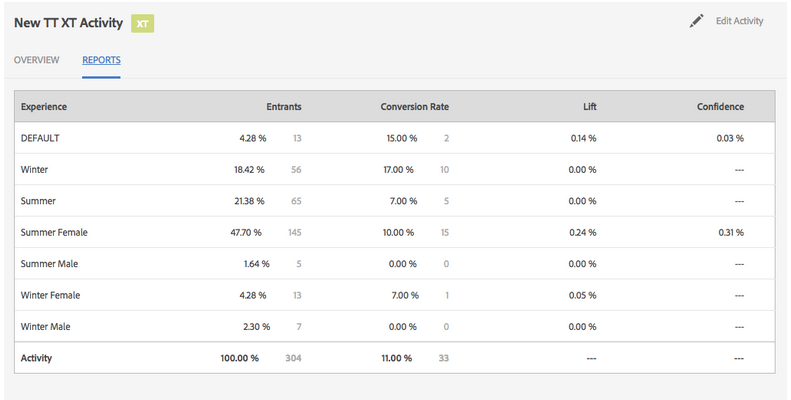Click the Conversion Rate column header
The height and width of the screenshot is (400, 791).
point(414,106)
